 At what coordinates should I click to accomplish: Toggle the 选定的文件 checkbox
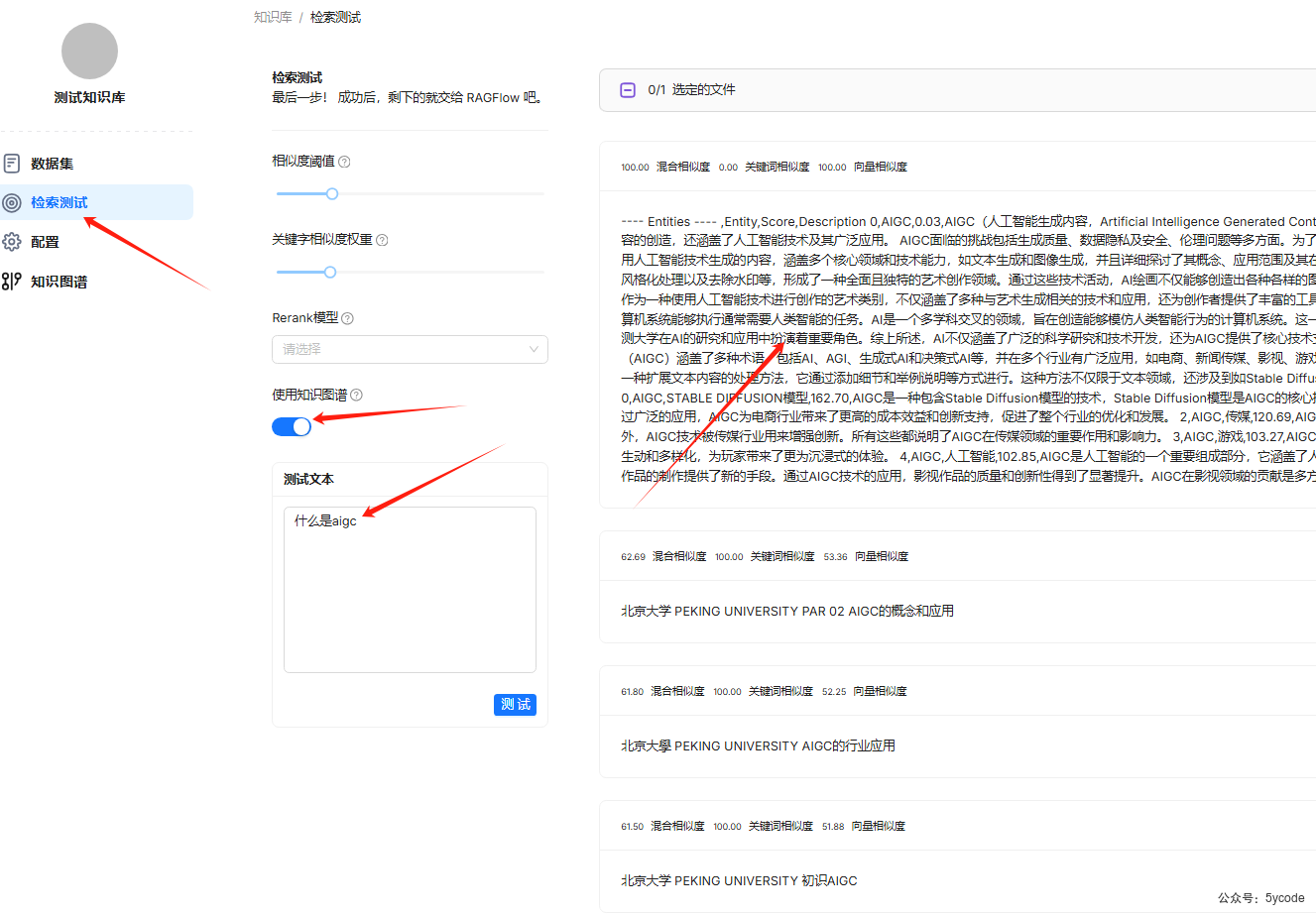pos(628,90)
